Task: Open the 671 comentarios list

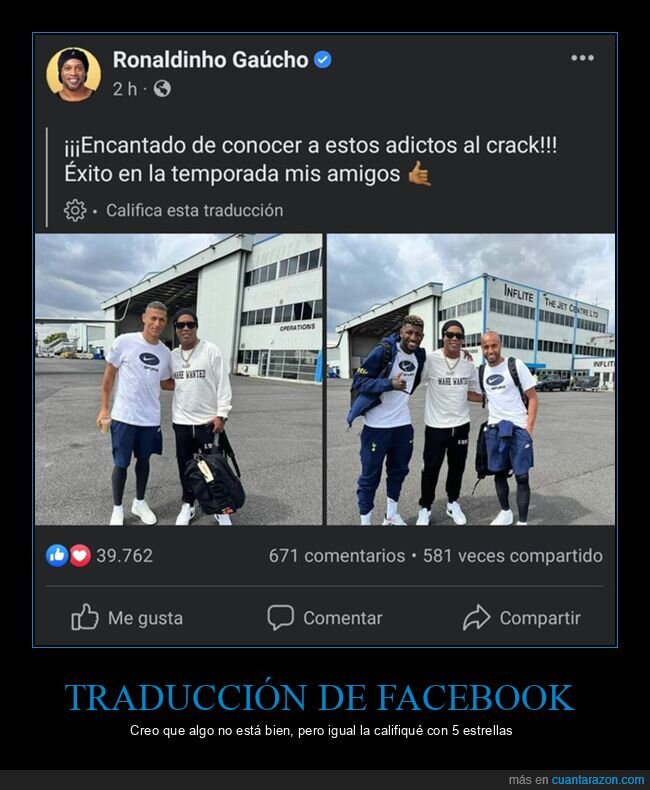Action: click(x=337, y=556)
